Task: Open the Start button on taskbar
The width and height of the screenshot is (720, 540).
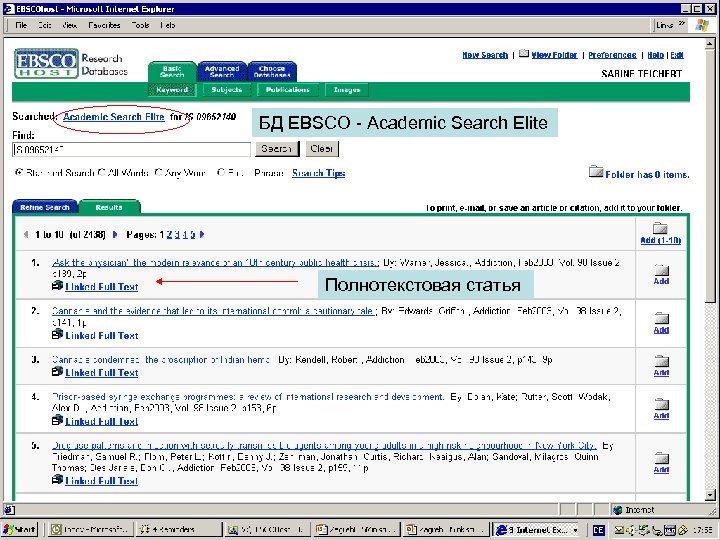Action: [x=19, y=529]
